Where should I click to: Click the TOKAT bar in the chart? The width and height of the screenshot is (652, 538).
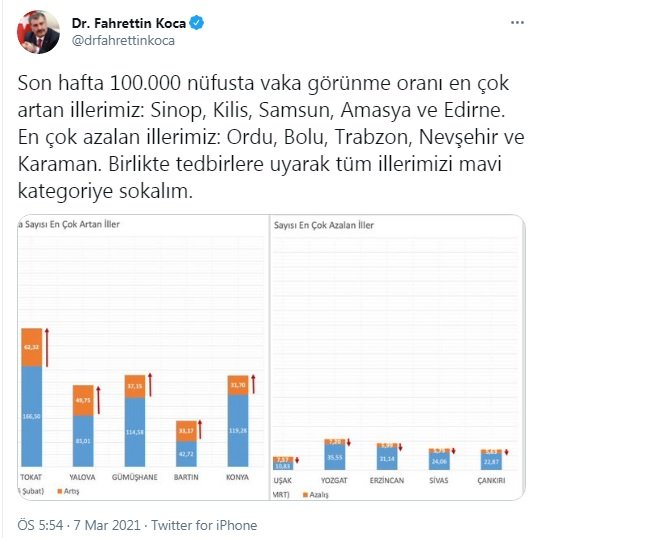(x=32, y=397)
